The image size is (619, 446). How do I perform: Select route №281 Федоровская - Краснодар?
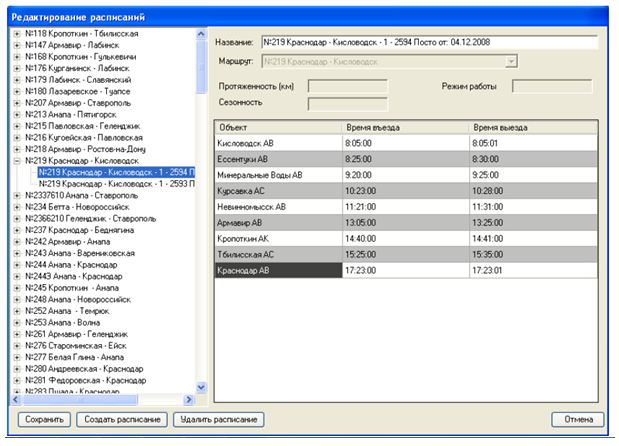85,380
